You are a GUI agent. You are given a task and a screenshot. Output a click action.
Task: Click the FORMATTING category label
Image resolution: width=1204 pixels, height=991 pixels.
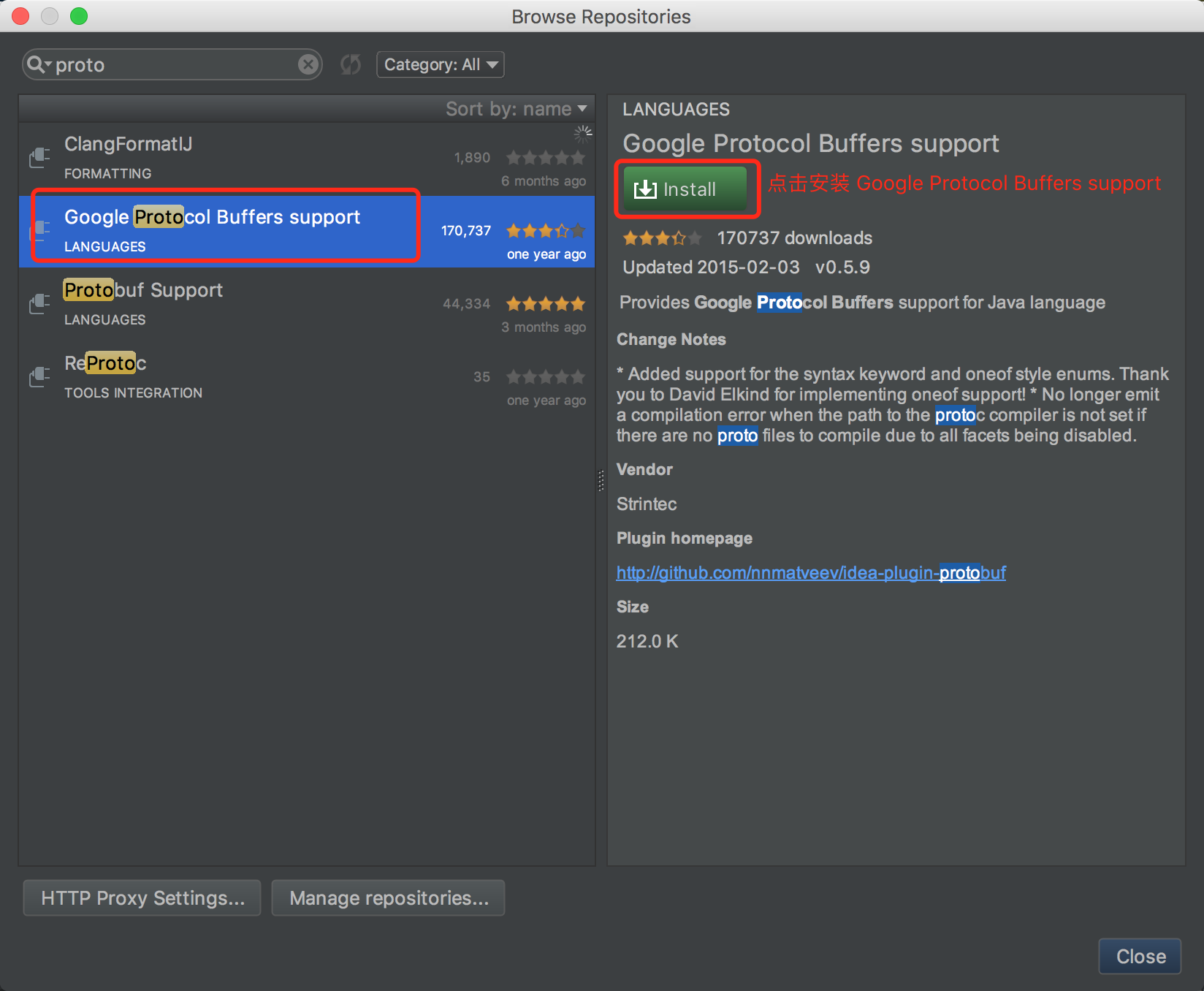click(x=108, y=174)
